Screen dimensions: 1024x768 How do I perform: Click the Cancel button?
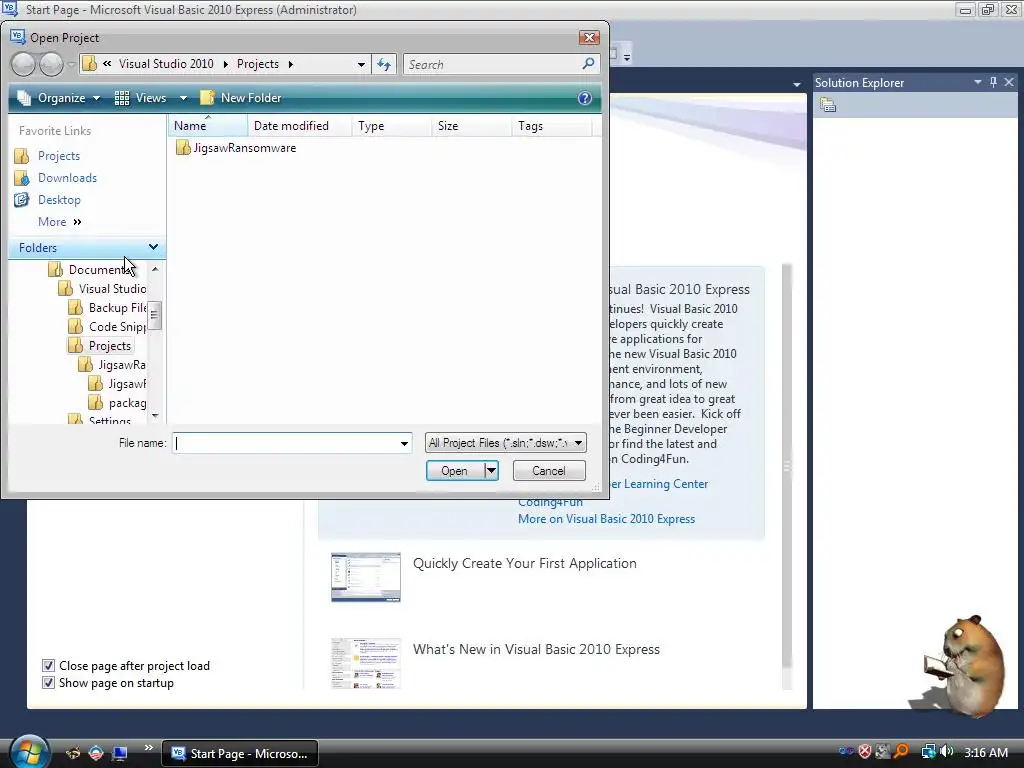coord(549,471)
